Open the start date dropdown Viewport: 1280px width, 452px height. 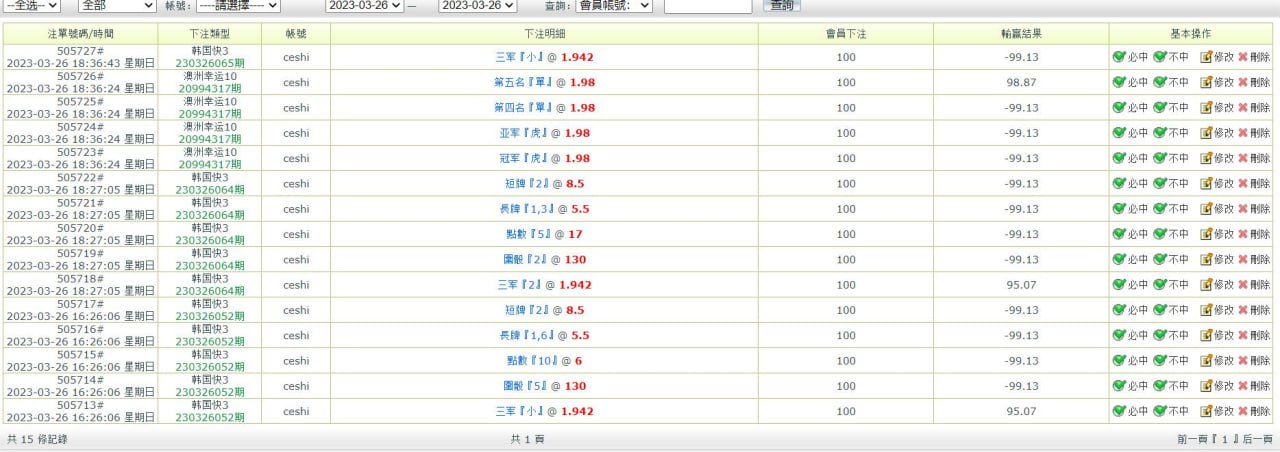tap(364, 5)
